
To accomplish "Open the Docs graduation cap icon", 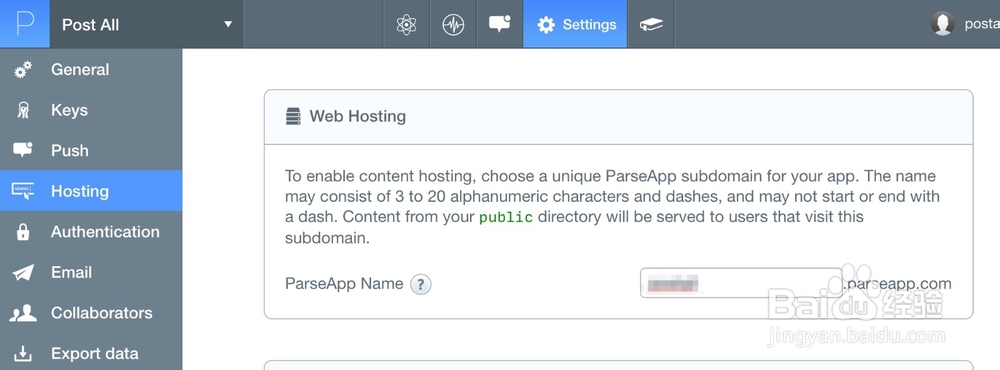I will [651, 24].
